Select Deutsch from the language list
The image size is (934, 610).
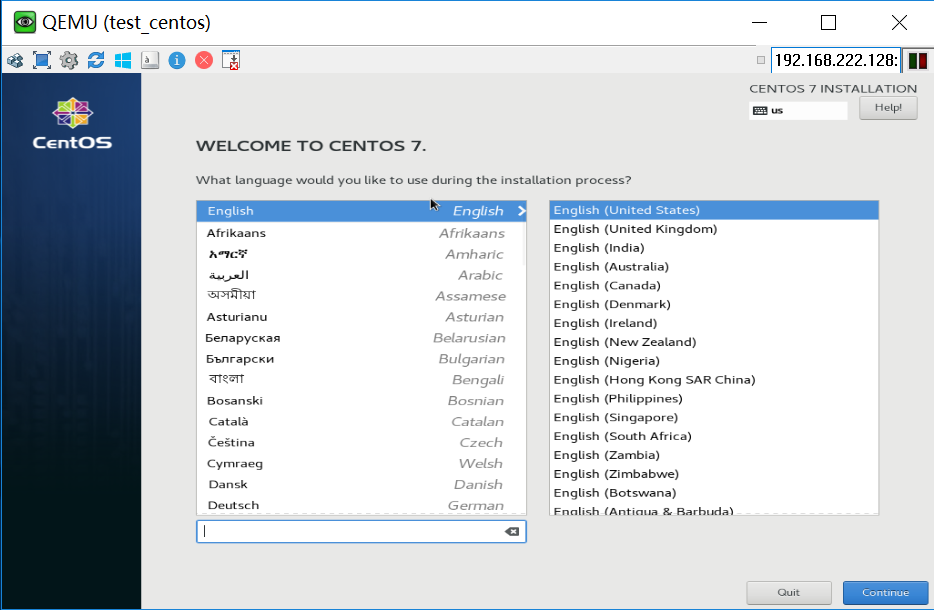(233, 505)
